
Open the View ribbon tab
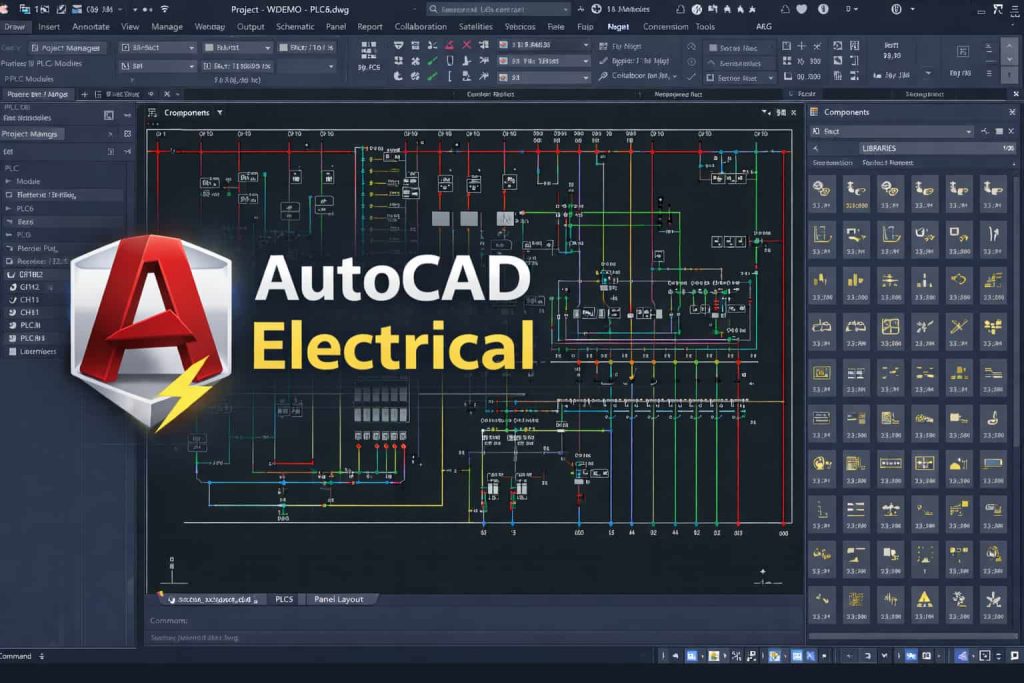click(x=130, y=27)
